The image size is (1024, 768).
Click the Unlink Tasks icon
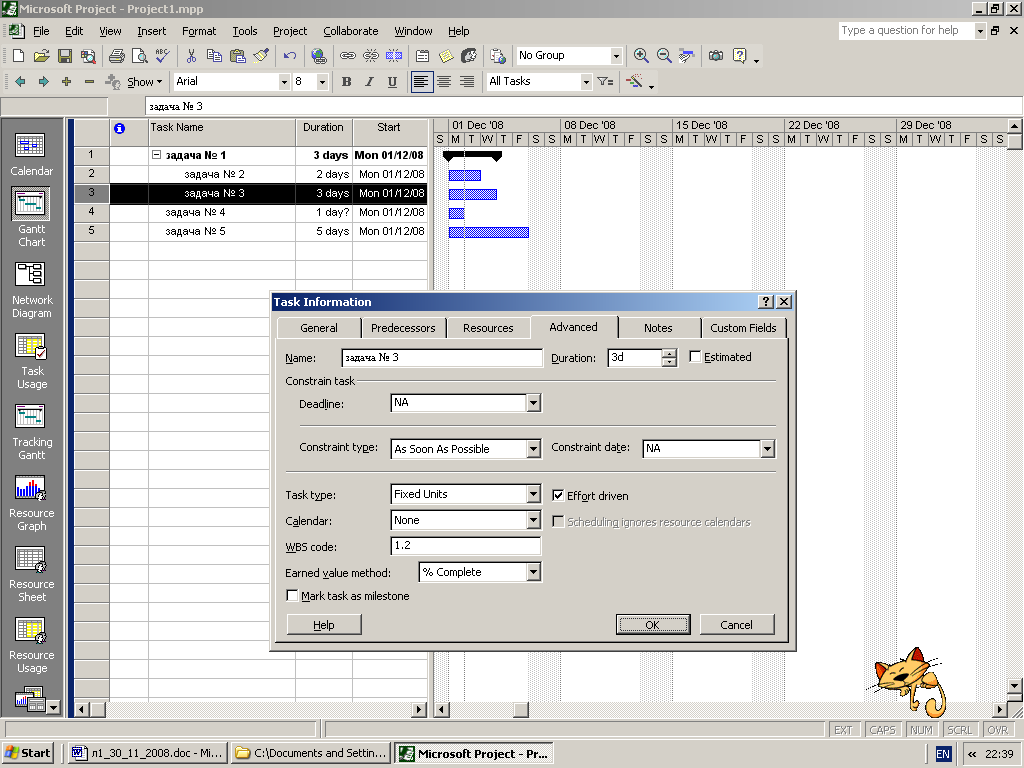tap(370, 56)
